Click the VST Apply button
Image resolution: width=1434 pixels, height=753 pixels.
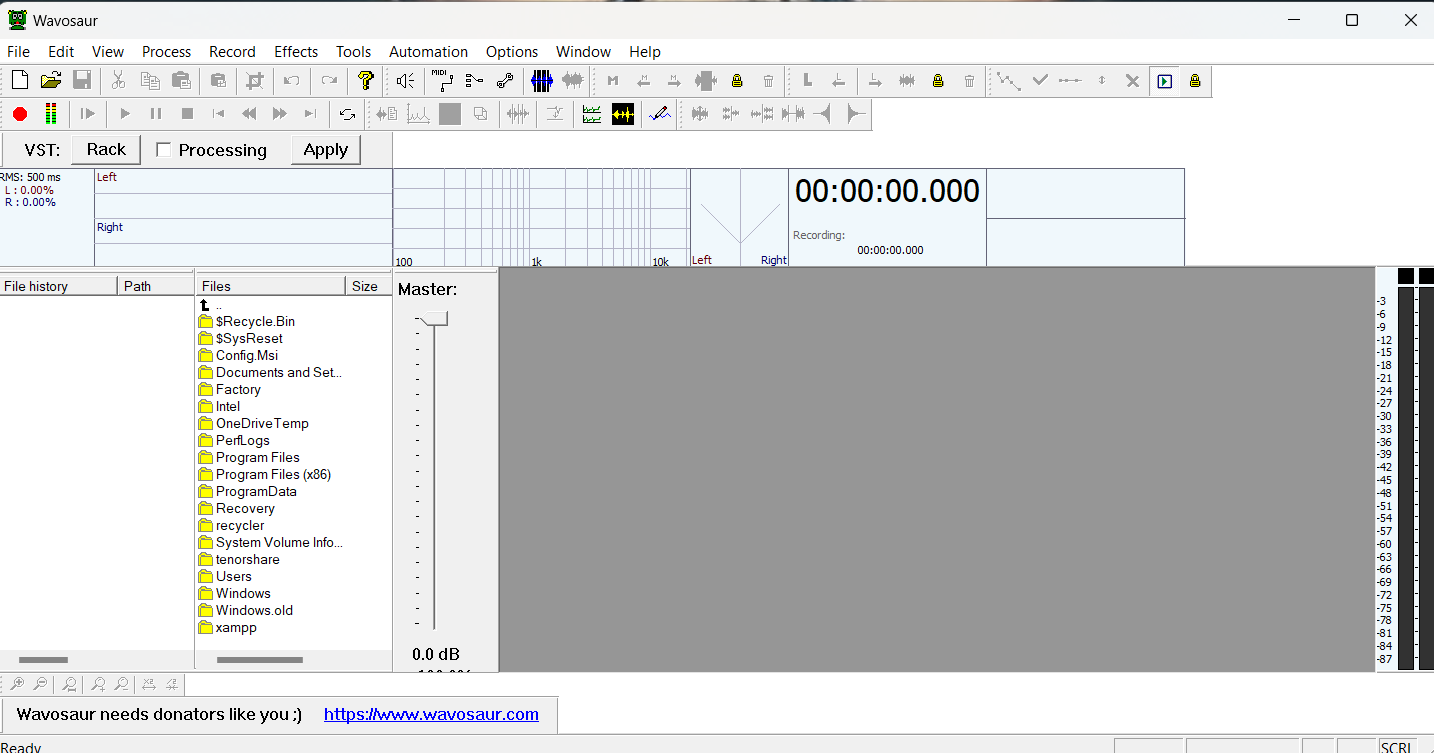tap(326, 150)
